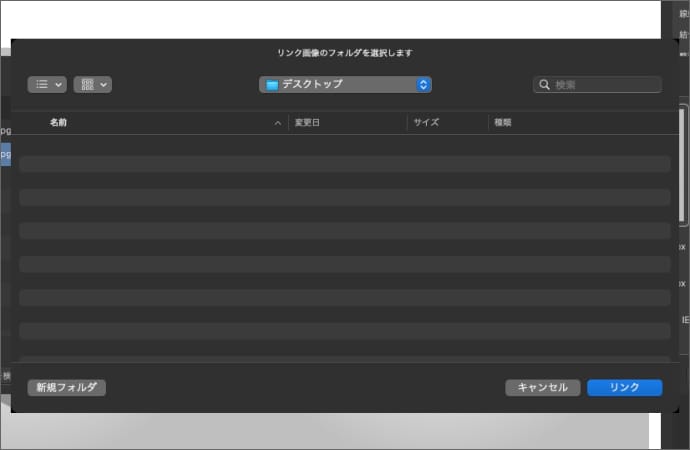Click the dialog title リンク画像のフォルダを選択します
Viewport: 690px width, 450px height.
click(x=344, y=52)
